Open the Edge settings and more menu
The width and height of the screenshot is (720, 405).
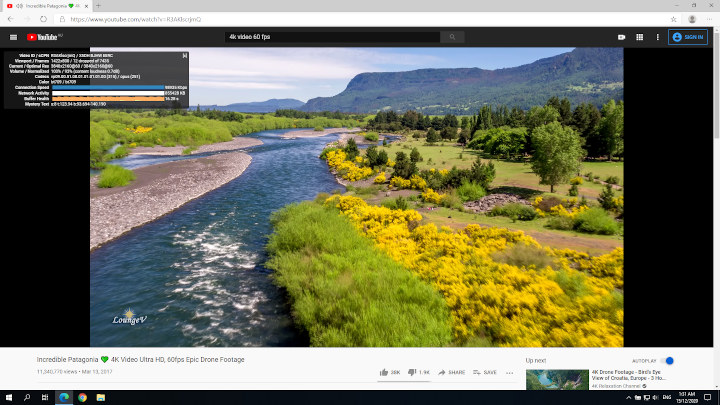pos(709,19)
